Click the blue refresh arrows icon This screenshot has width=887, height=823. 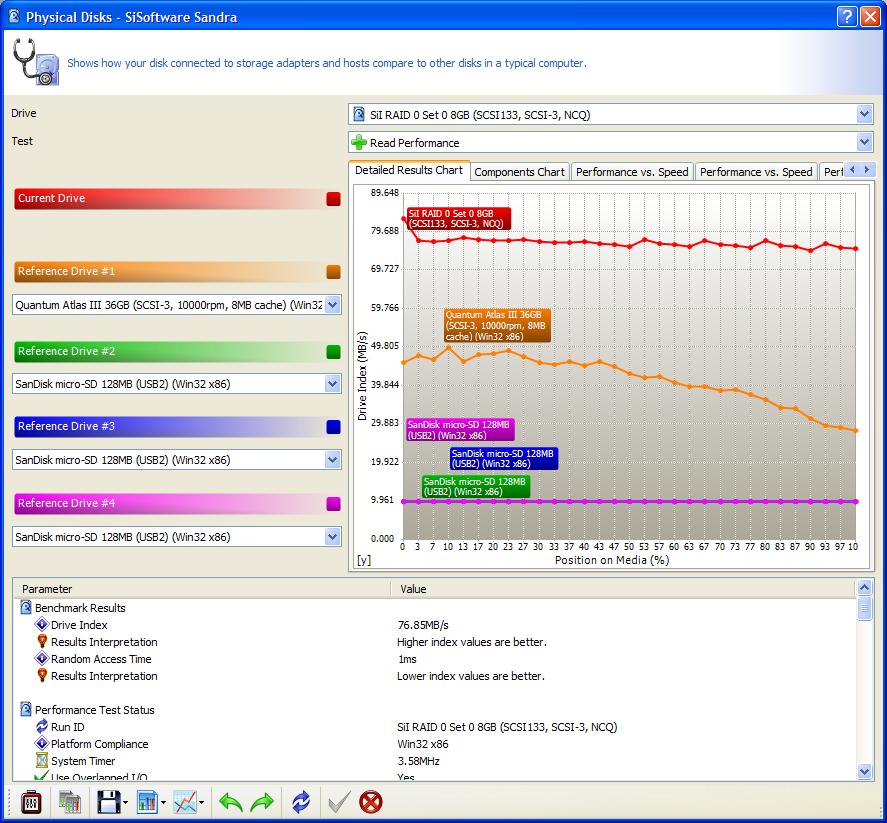point(301,802)
